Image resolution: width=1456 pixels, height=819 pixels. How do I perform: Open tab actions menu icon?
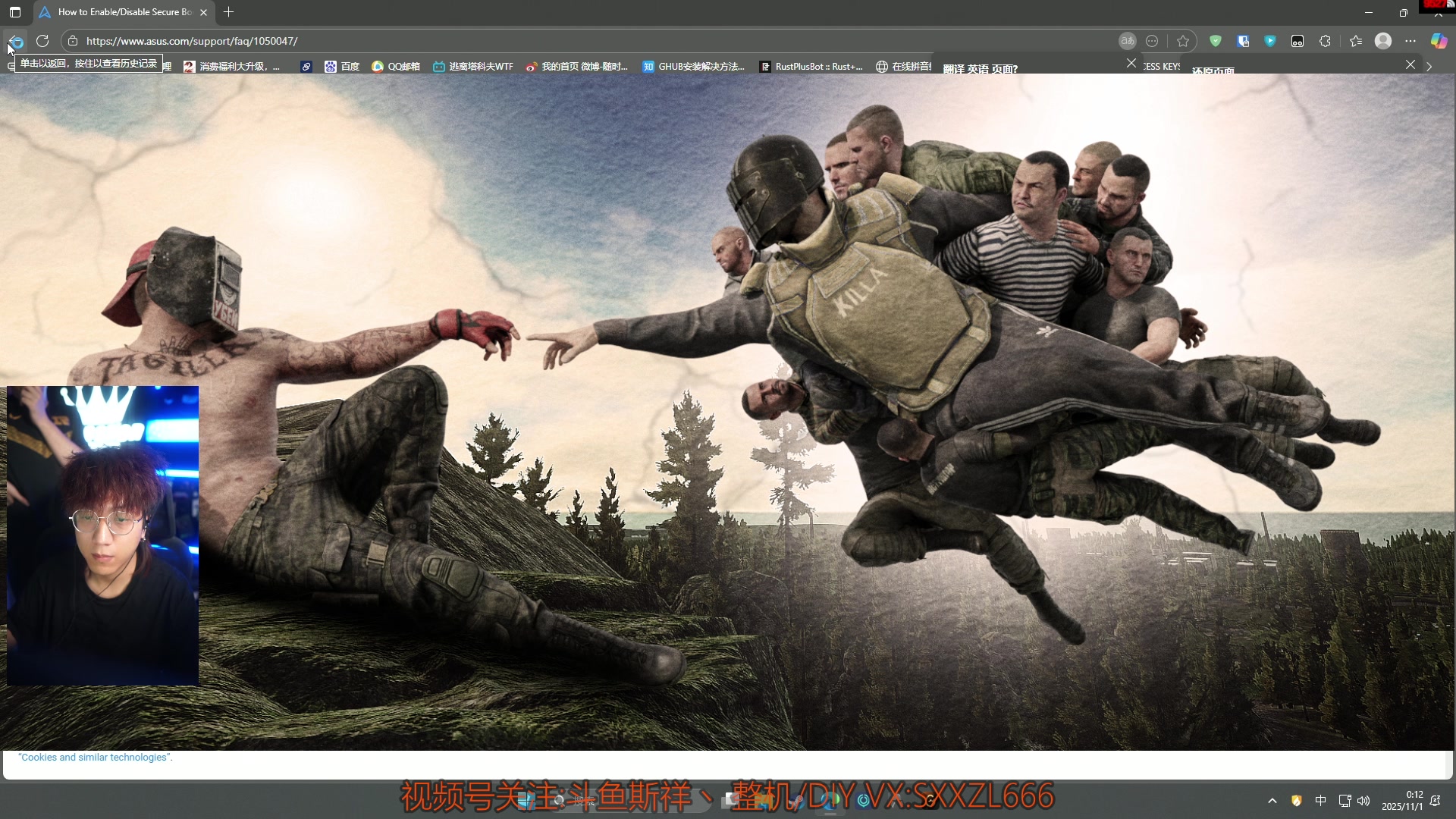pos(15,12)
